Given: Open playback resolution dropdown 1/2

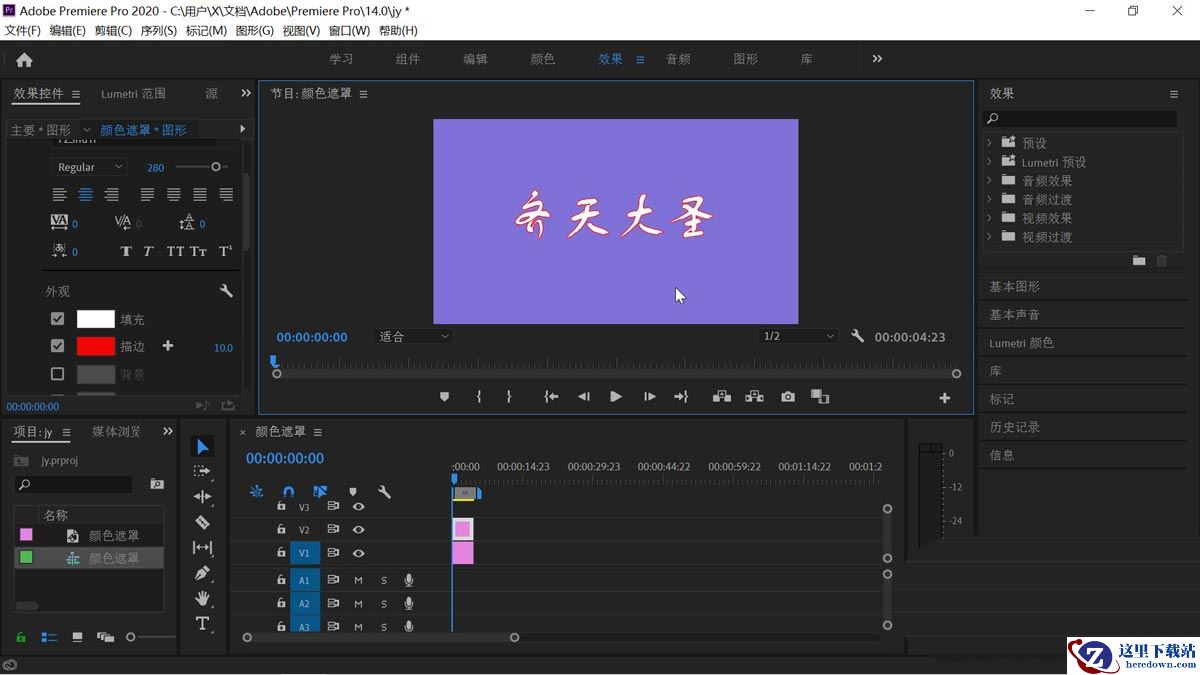Looking at the screenshot, I should pyautogui.click(x=797, y=336).
